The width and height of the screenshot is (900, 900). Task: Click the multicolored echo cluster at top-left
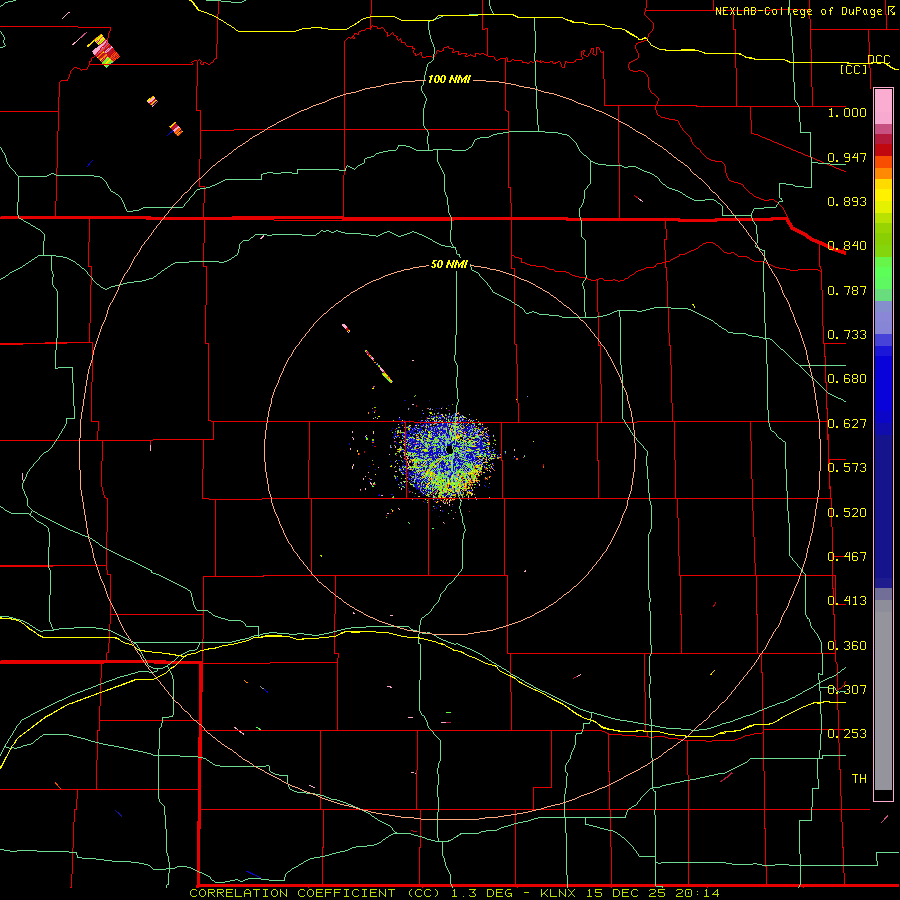point(105,51)
